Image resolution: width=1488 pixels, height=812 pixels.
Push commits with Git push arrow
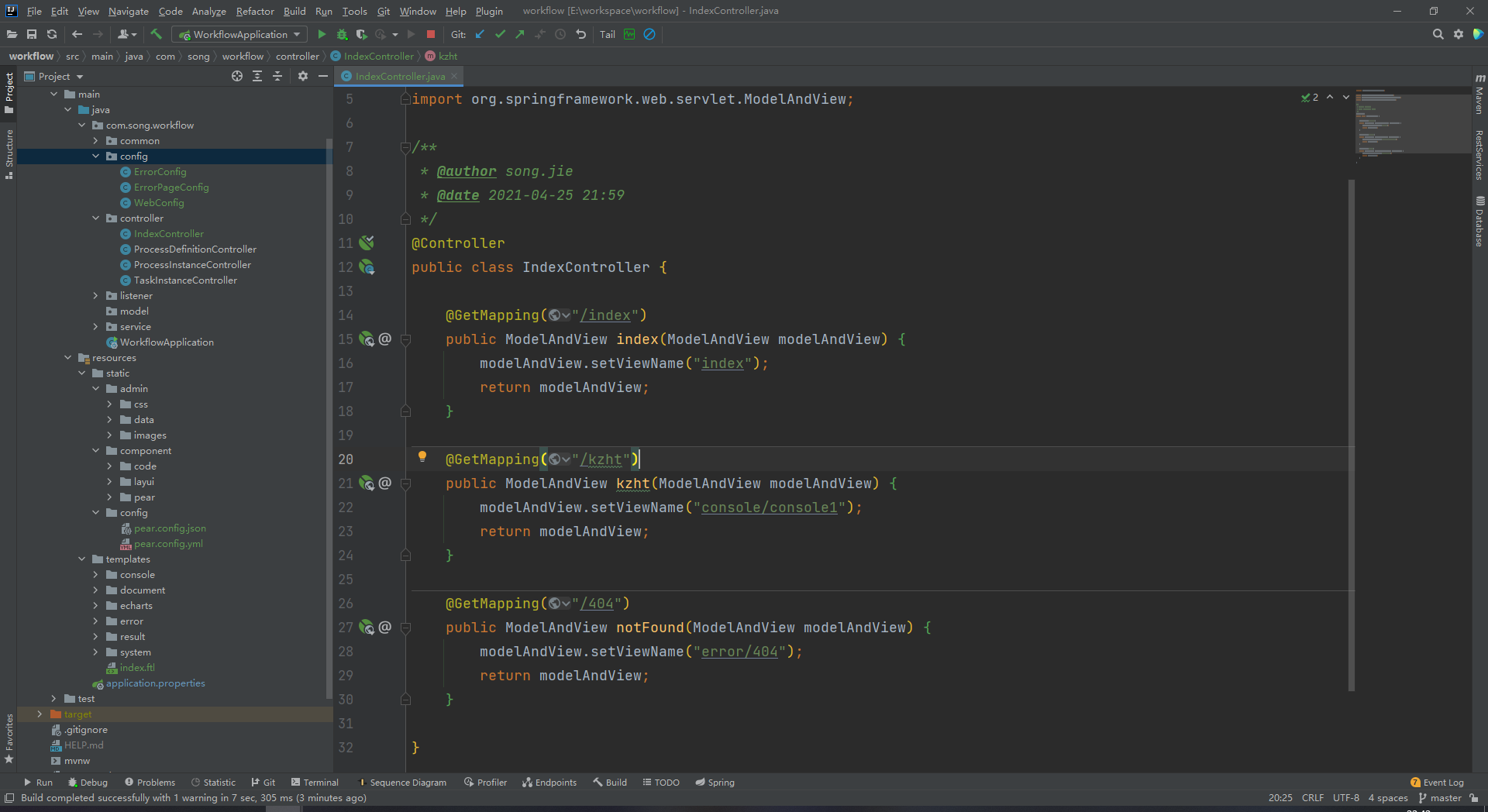coord(520,34)
